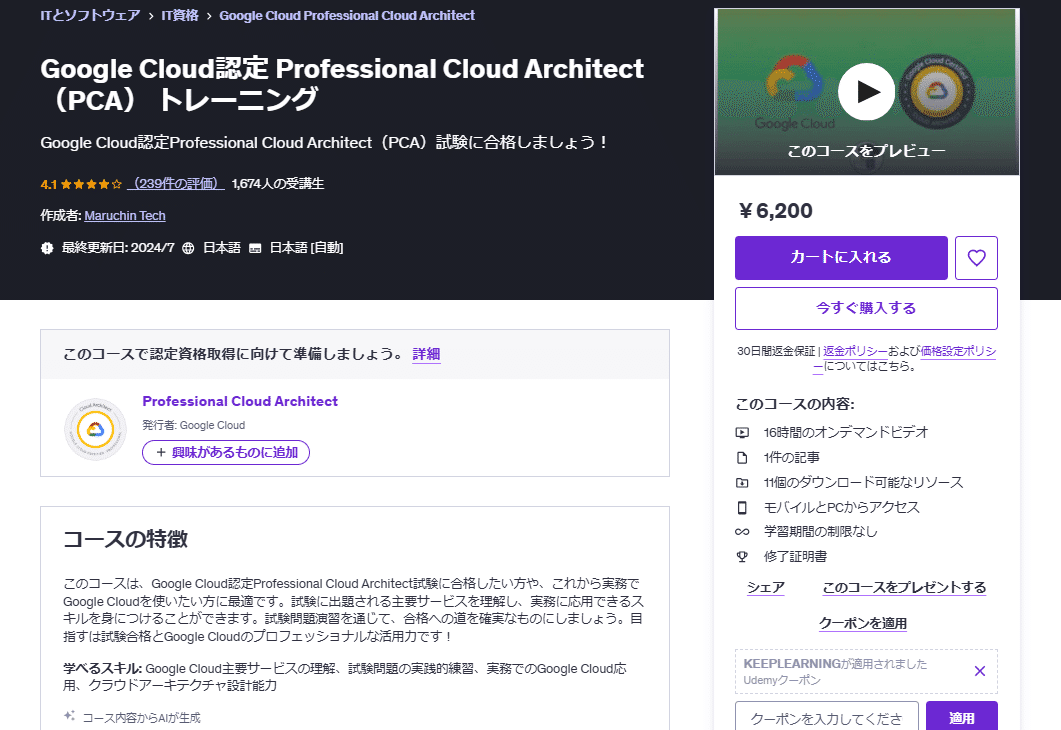This screenshot has height=730, width=1061.
Task: Click the globe language icon
Action: pyautogui.click(x=188, y=248)
